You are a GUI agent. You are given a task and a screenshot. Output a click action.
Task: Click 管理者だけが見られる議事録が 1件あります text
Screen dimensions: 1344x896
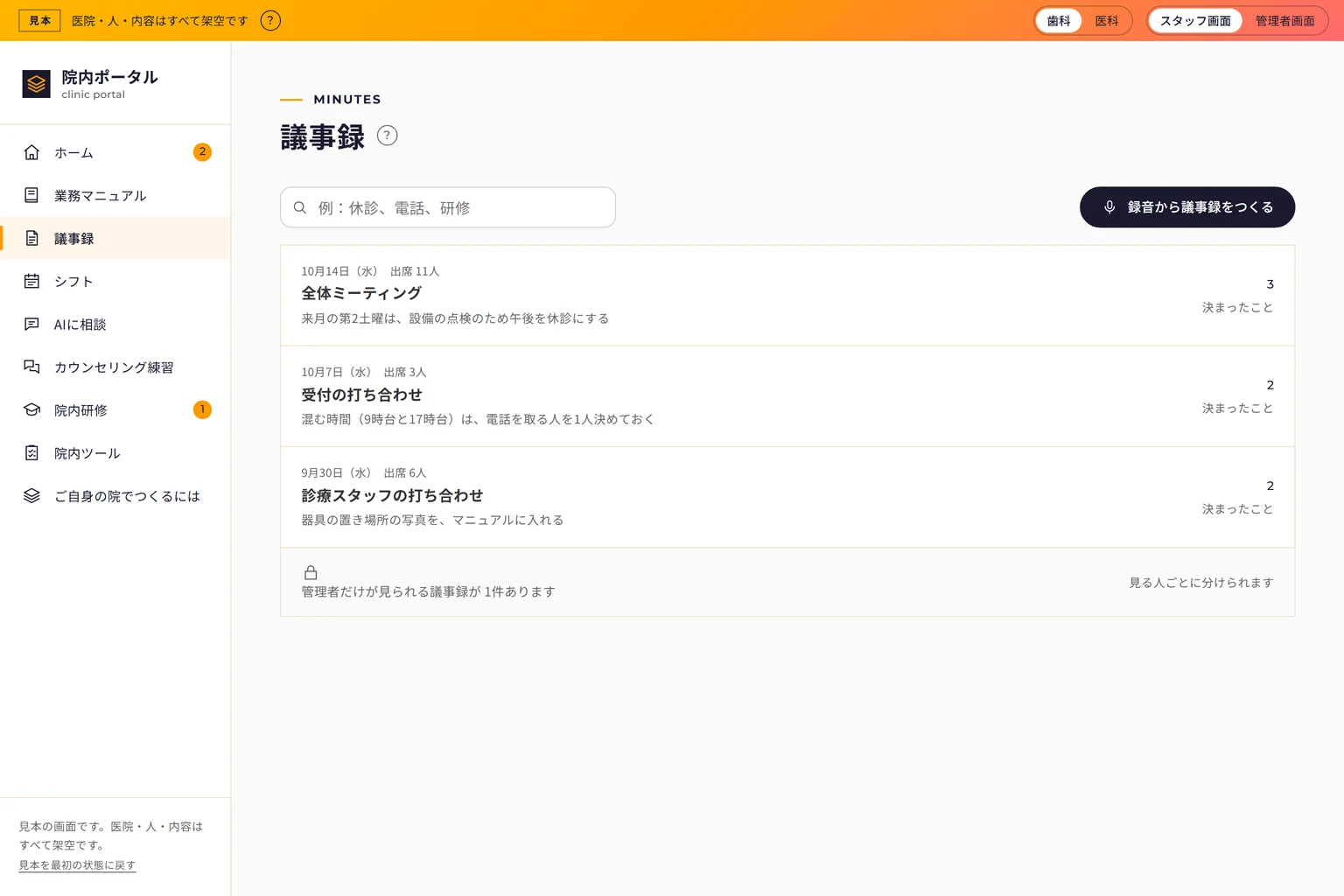point(429,591)
